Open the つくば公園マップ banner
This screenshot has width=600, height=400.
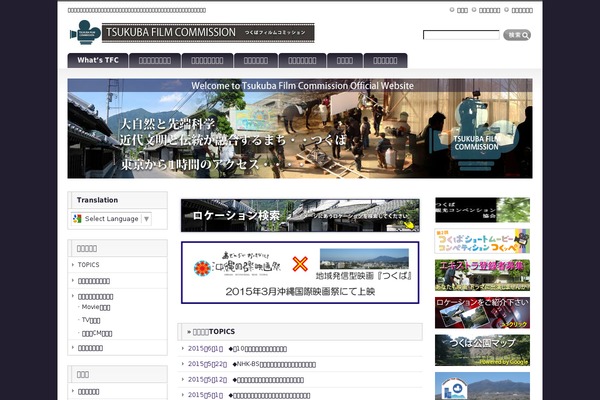point(482,350)
